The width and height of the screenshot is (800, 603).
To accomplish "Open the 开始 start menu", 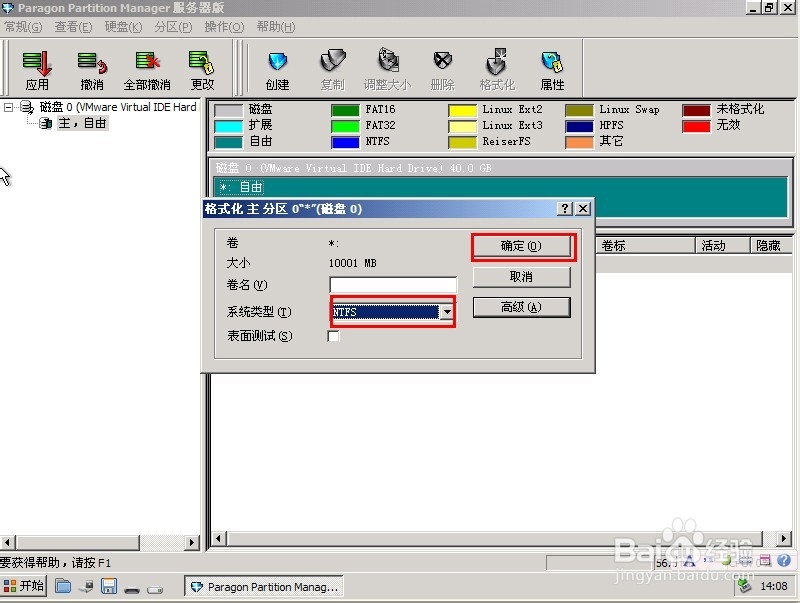I will [x=23, y=586].
